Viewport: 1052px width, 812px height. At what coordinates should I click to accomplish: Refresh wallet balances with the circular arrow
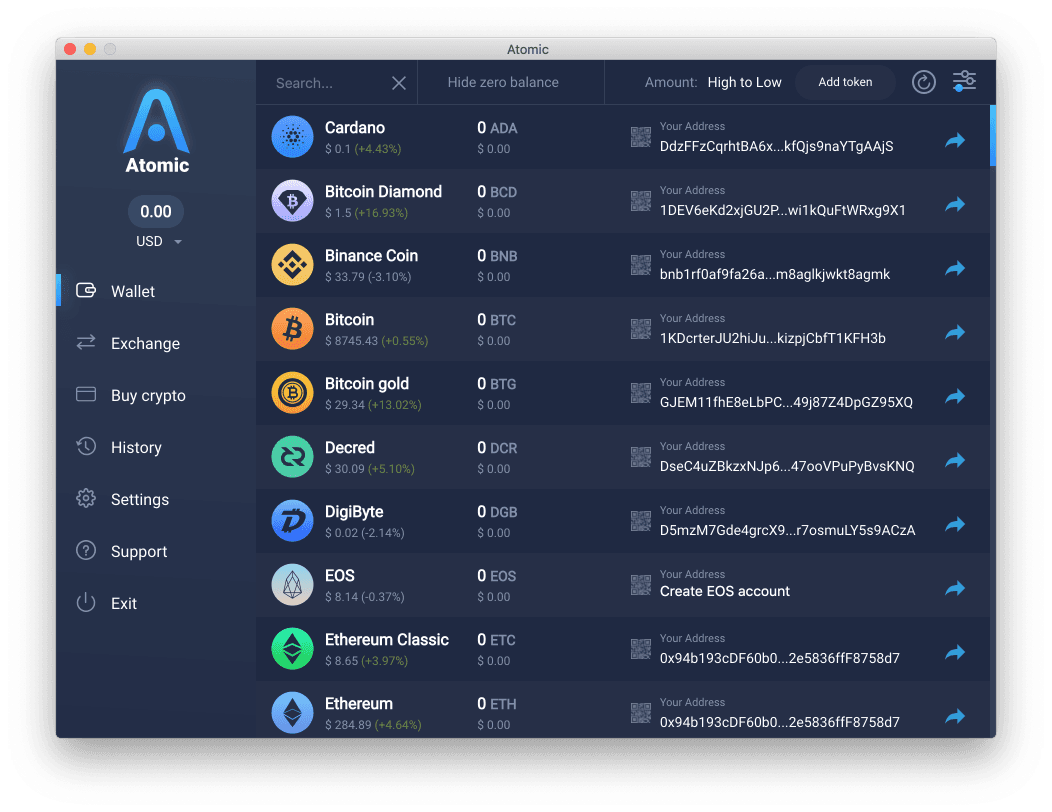pos(923,82)
